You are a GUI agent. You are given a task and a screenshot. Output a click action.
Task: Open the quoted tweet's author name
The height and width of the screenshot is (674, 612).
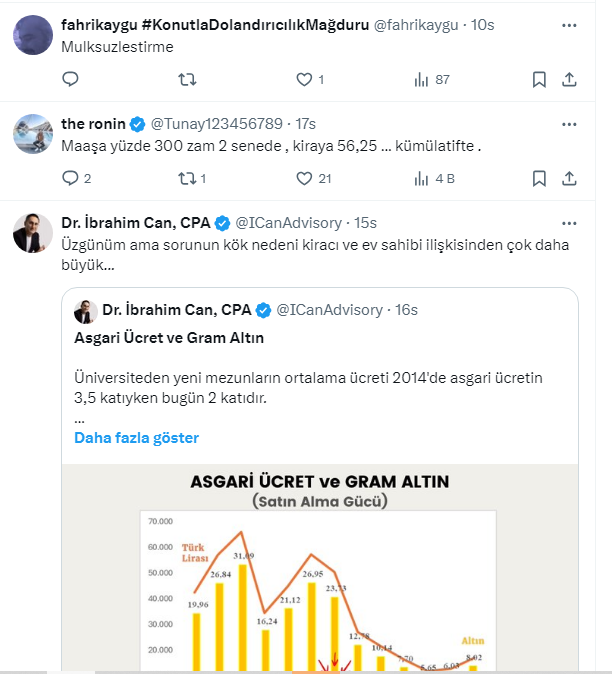pos(176,310)
